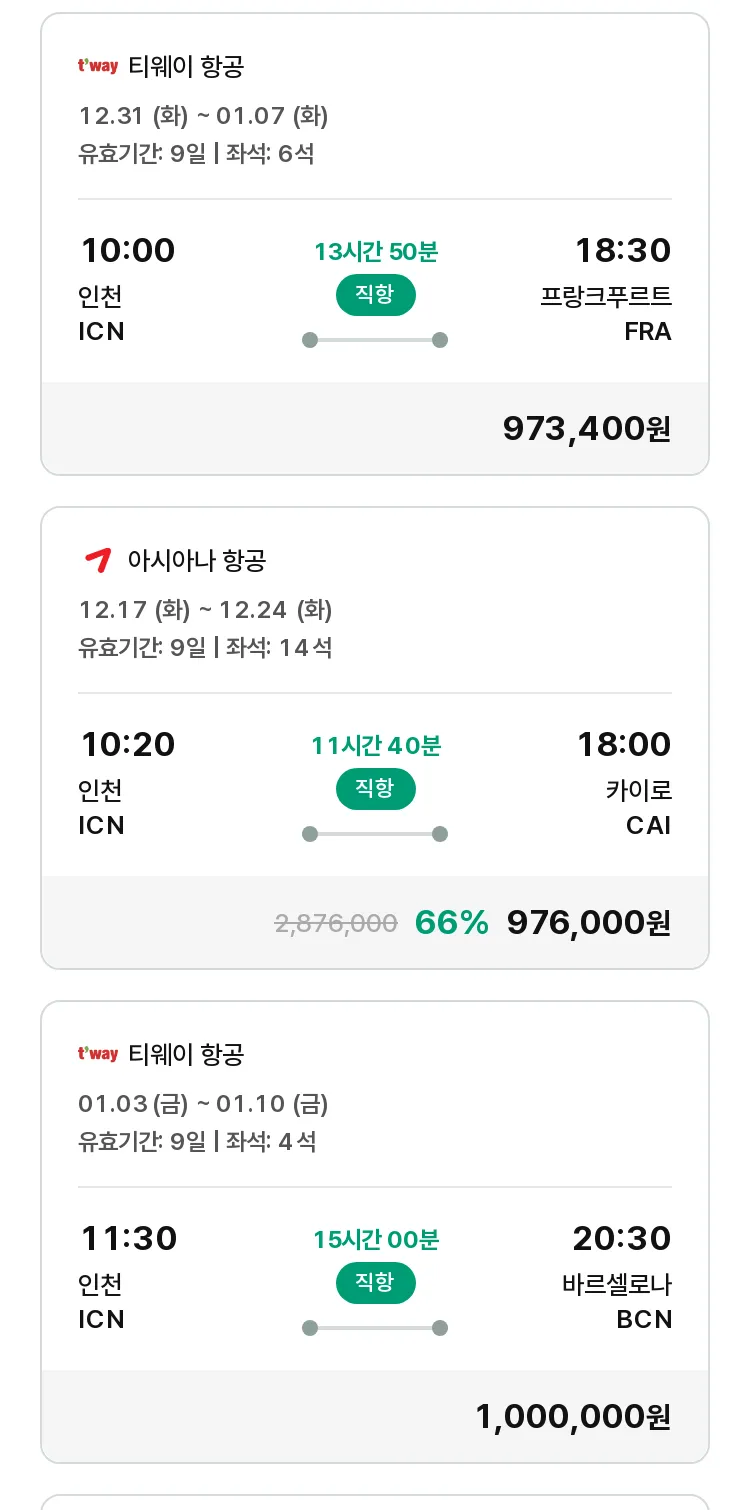Tap the 프랑크푸르트 FRA arrival details
This screenshot has height=1510, width=750.
coord(606,313)
